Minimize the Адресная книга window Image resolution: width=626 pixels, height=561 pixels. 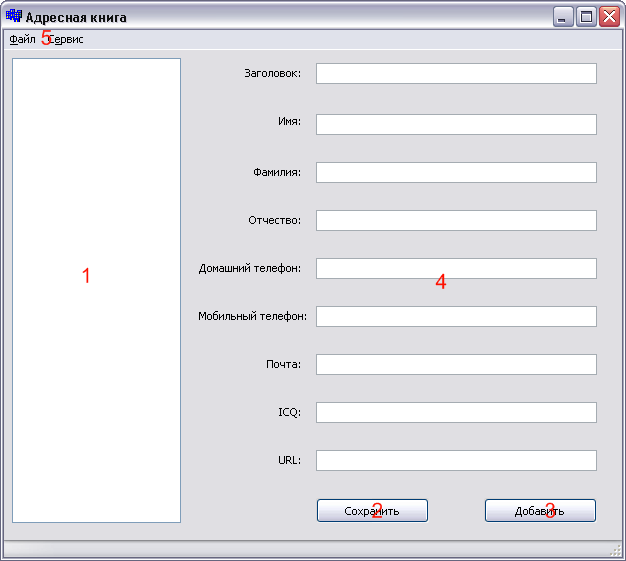[x=563, y=17]
